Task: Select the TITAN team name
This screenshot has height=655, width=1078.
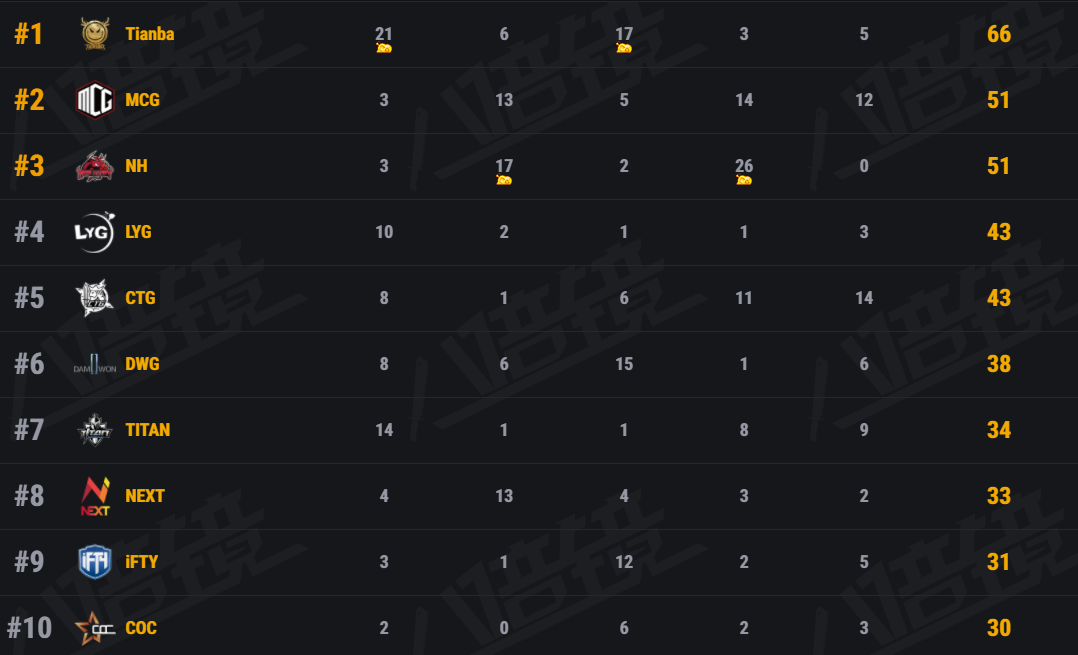Action: [148, 430]
